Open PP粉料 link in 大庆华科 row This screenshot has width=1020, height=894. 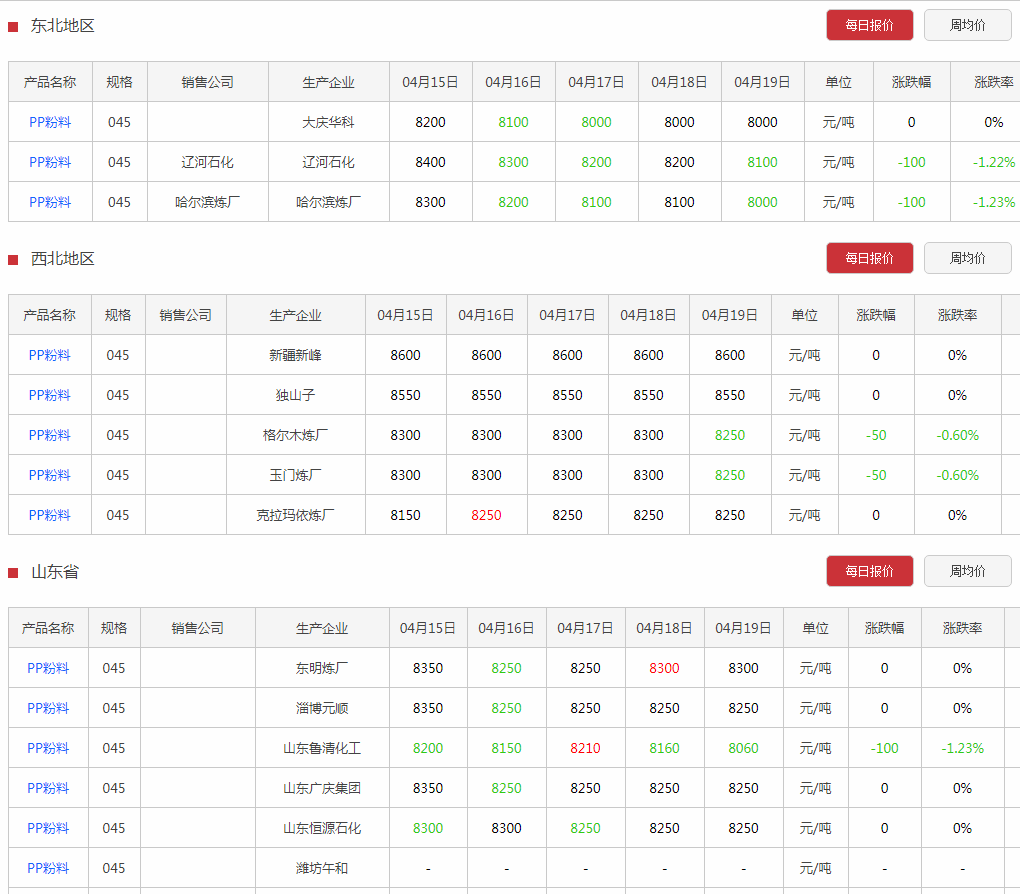[x=50, y=122]
